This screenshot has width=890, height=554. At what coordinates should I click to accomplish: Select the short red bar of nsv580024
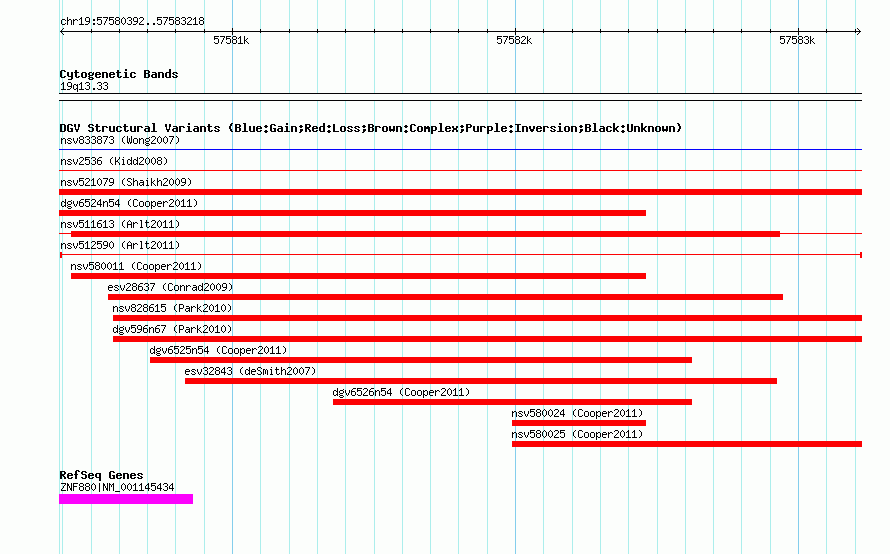(x=579, y=423)
